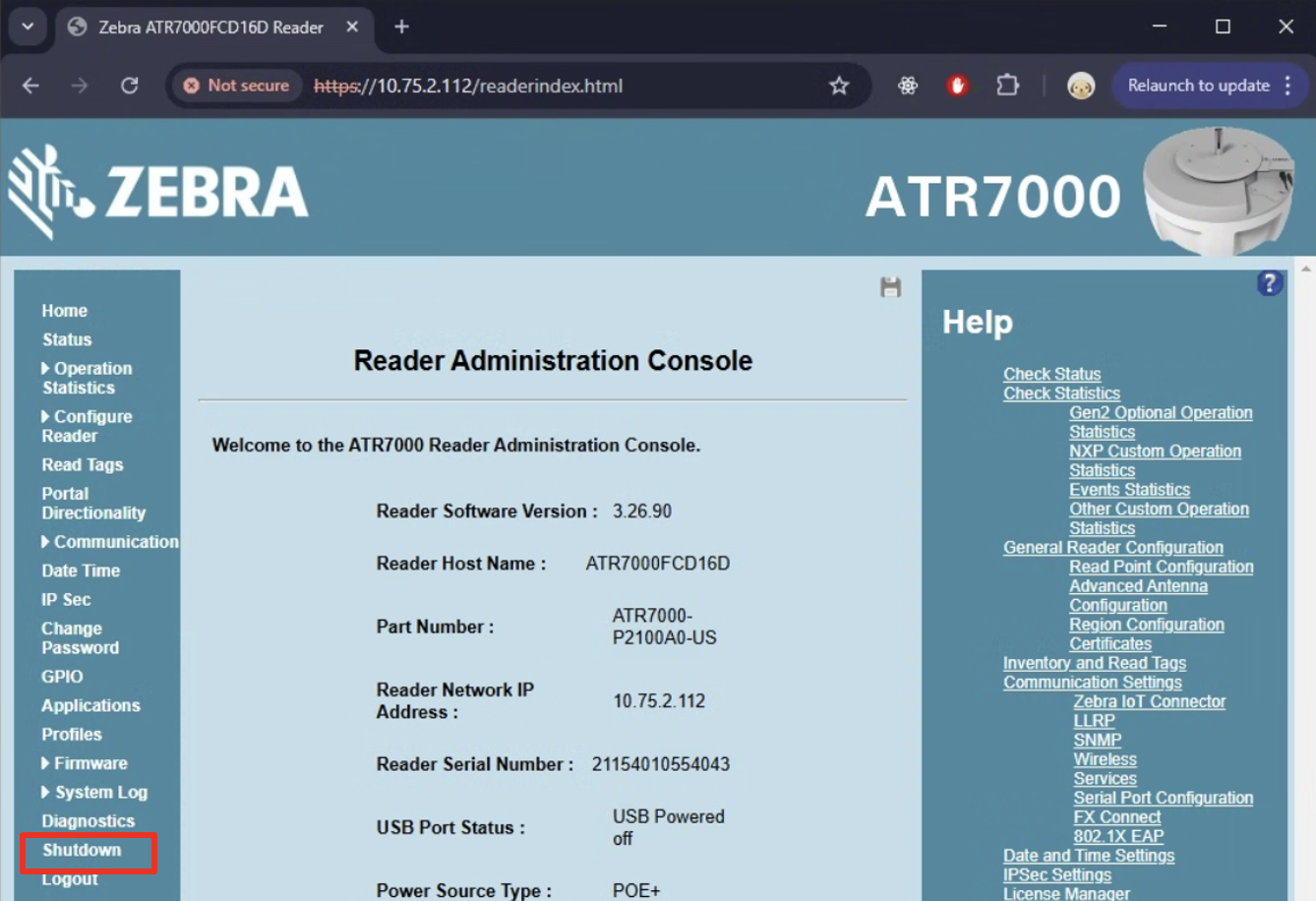This screenshot has height=901, width=1316.
Task: Open Inventory and Read Tags help link
Action: 1095,663
